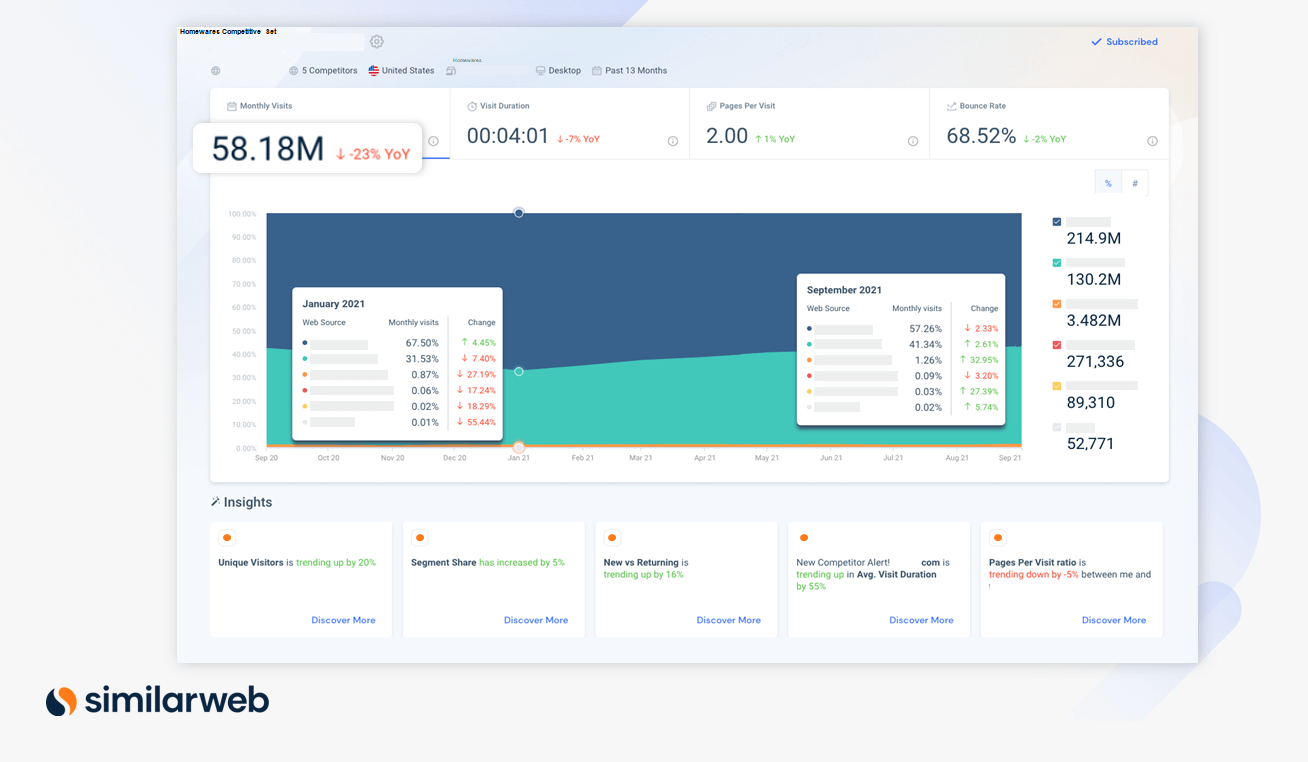Switch chart to percentage view

[x=1108, y=183]
